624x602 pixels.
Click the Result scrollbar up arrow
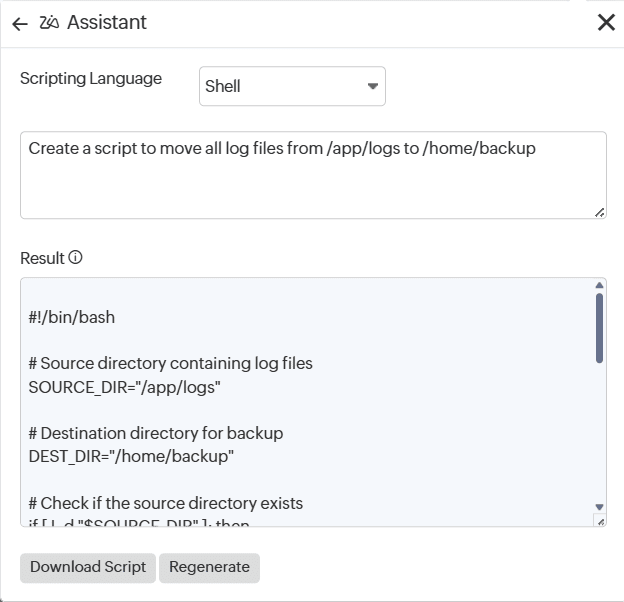click(599, 286)
